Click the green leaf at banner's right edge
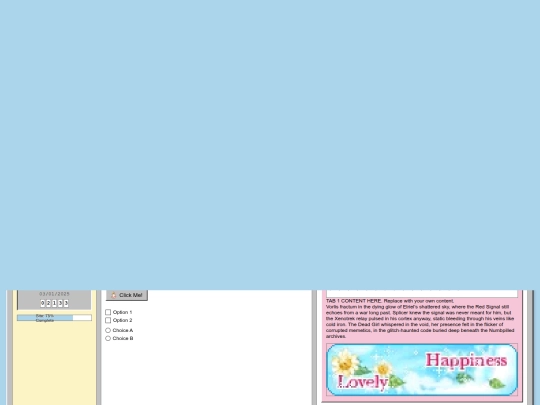This screenshot has width=540, height=405. 497,383
